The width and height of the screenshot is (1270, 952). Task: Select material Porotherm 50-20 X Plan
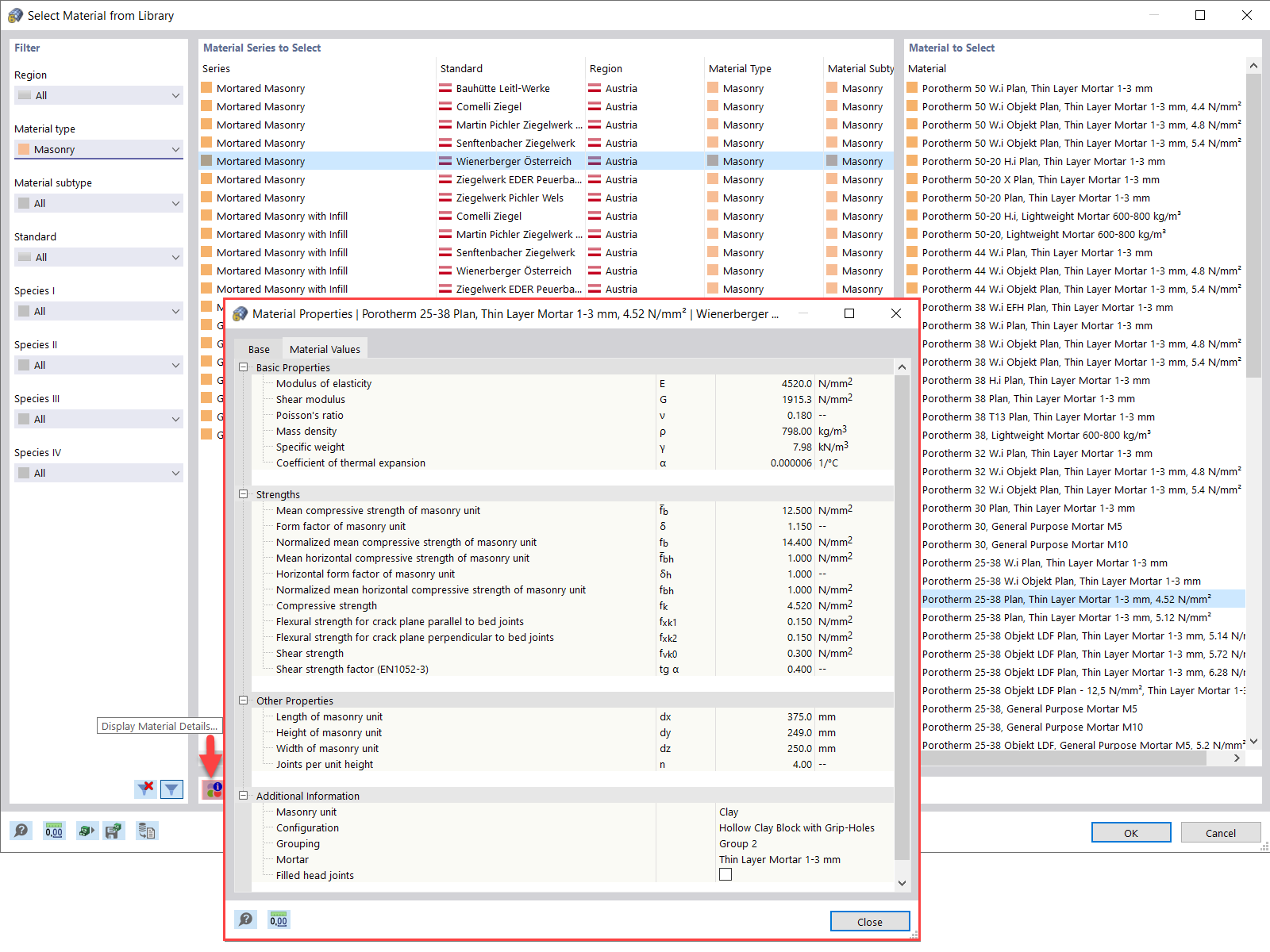point(1076,179)
